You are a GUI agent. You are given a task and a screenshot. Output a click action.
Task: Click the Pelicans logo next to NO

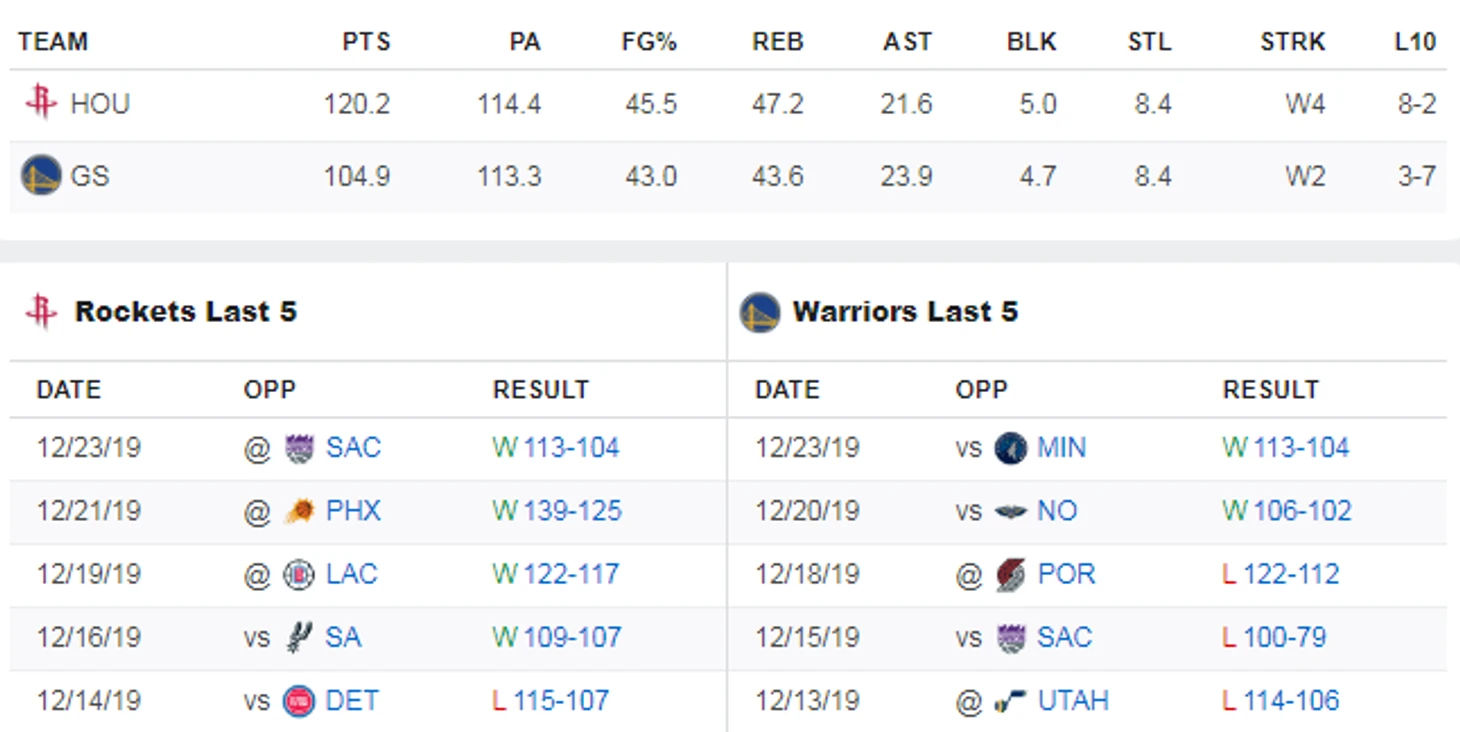1011,512
